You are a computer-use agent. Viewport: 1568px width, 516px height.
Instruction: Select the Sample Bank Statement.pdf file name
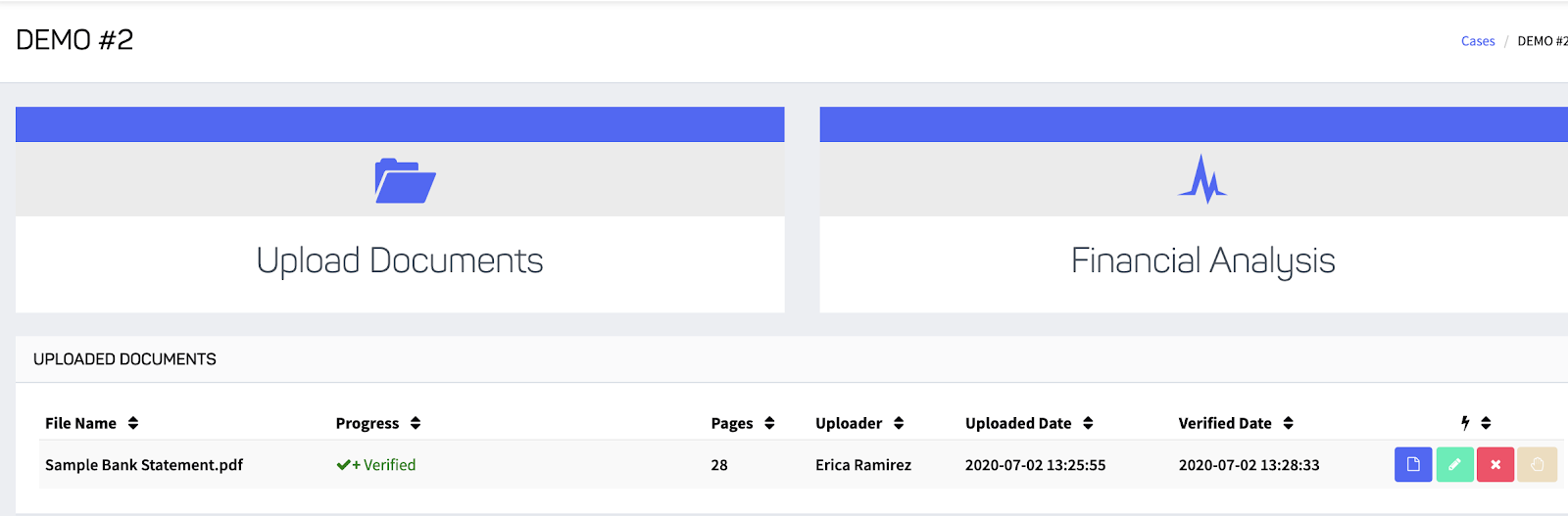[x=144, y=465]
